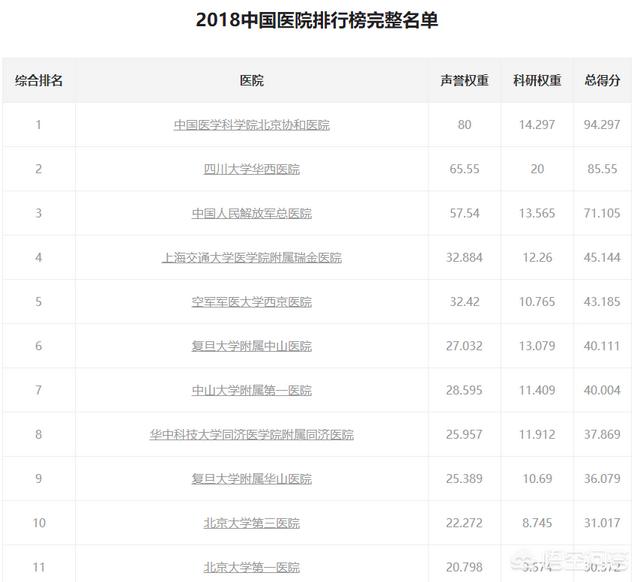The width and height of the screenshot is (640, 582).
Task: Select reputation weight 80
Action: pos(464,124)
